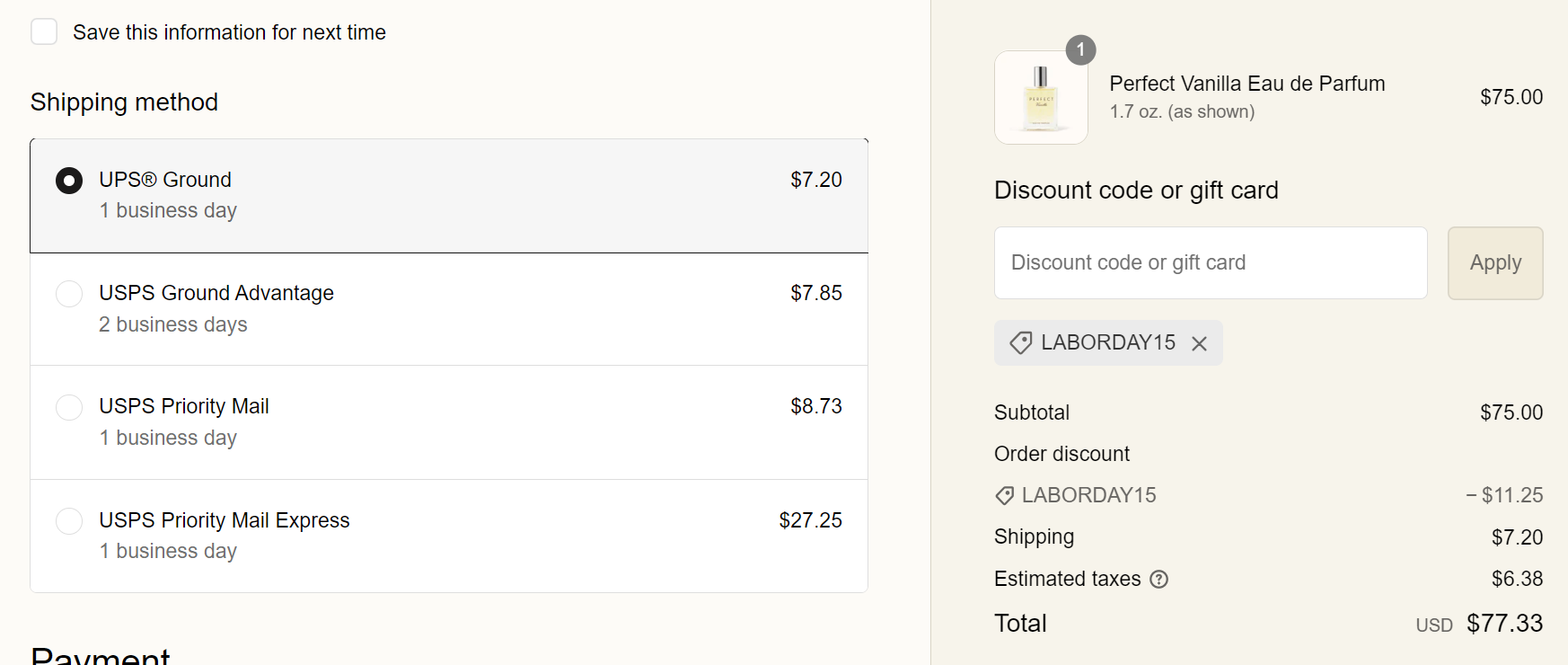Check Save this information for next time
Image resolution: width=1568 pixels, height=665 pixels.
44,32
